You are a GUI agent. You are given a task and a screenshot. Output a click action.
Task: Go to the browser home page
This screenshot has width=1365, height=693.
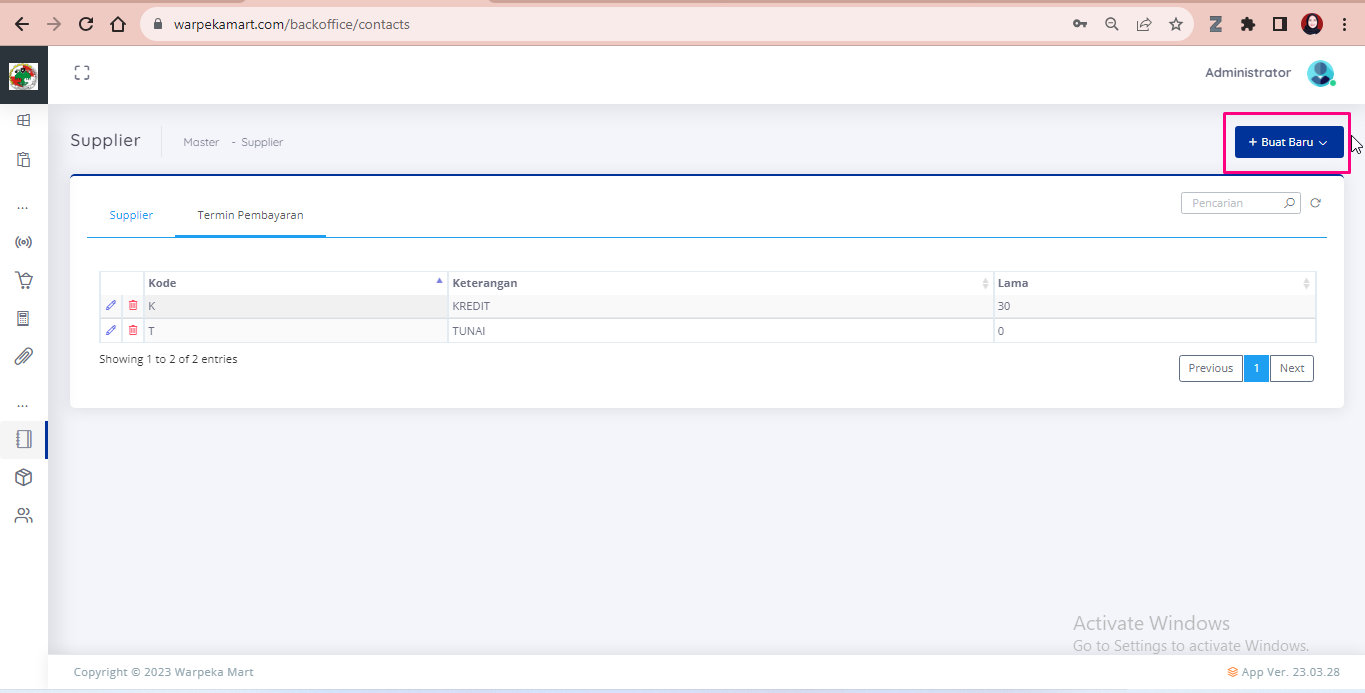pos(118,24)
